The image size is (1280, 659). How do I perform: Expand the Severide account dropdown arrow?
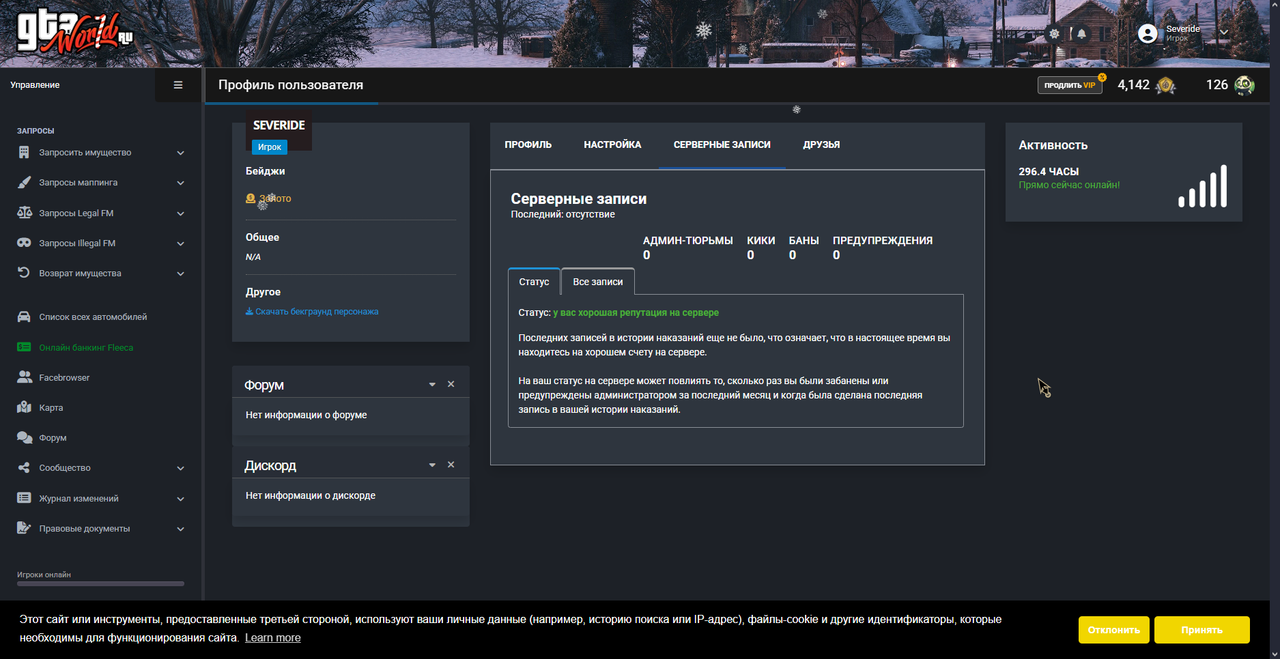1224,32
